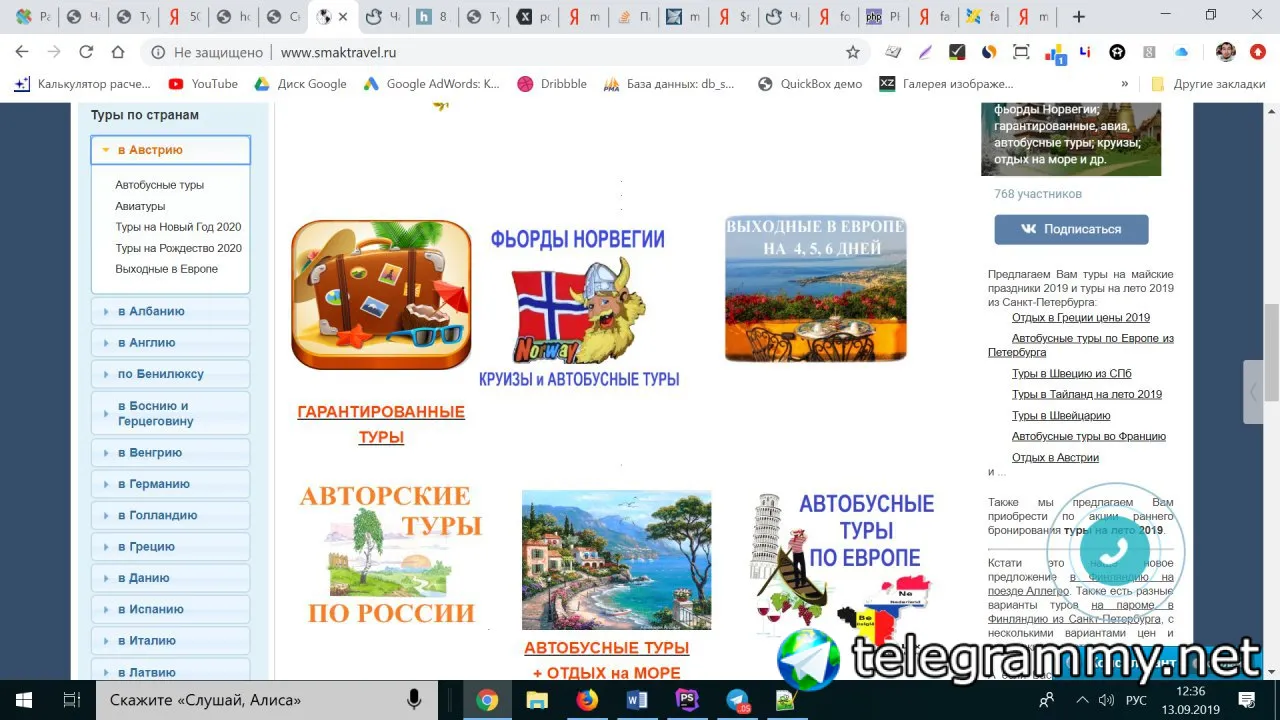Open Туры на Рождество 2020
Image resolution: width=1280 pixels, height=720 pixels.
(178, 248)
